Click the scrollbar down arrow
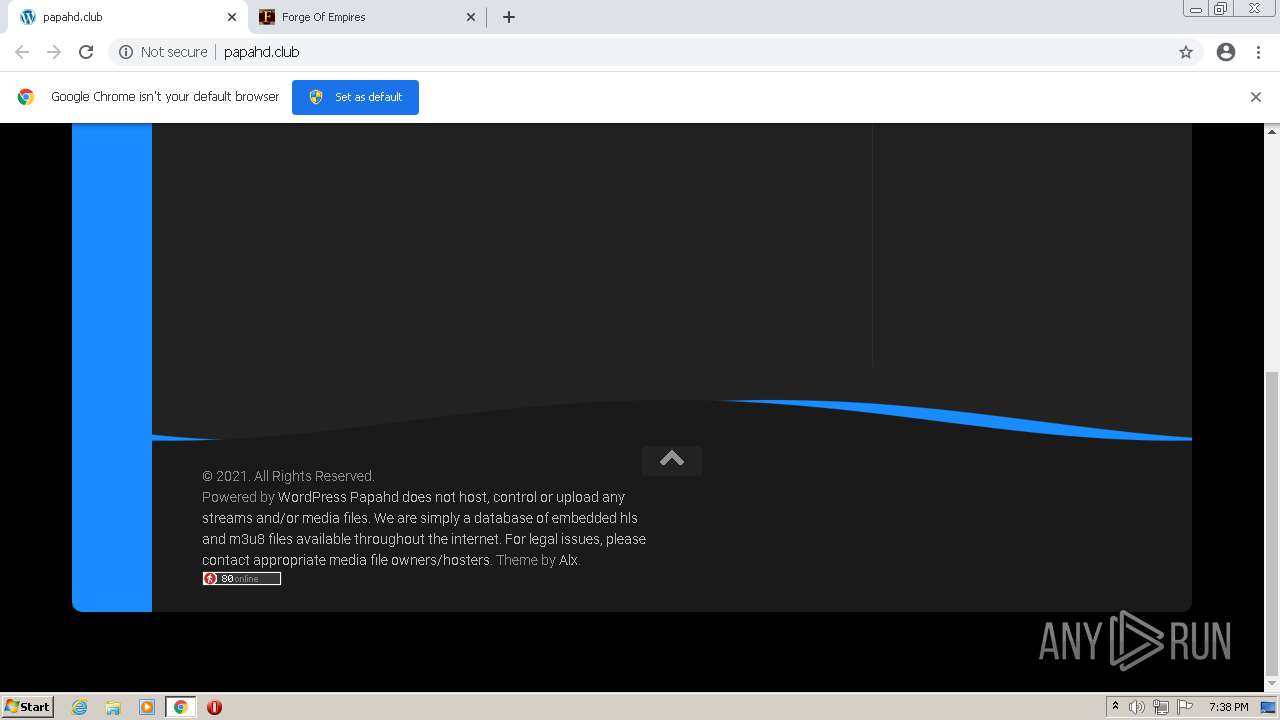 point(1272,682)
